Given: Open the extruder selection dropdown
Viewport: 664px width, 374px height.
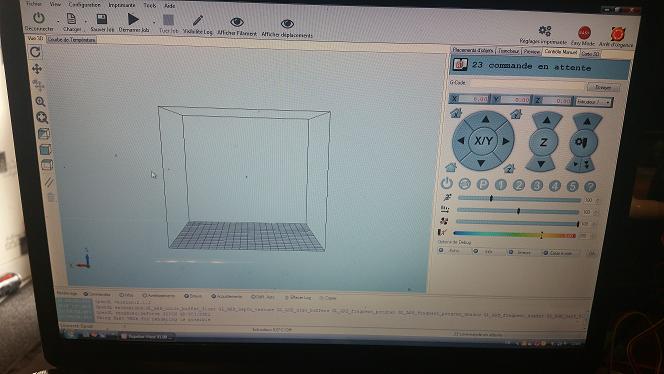Looking at the screenshot, I should click(593, 102).
